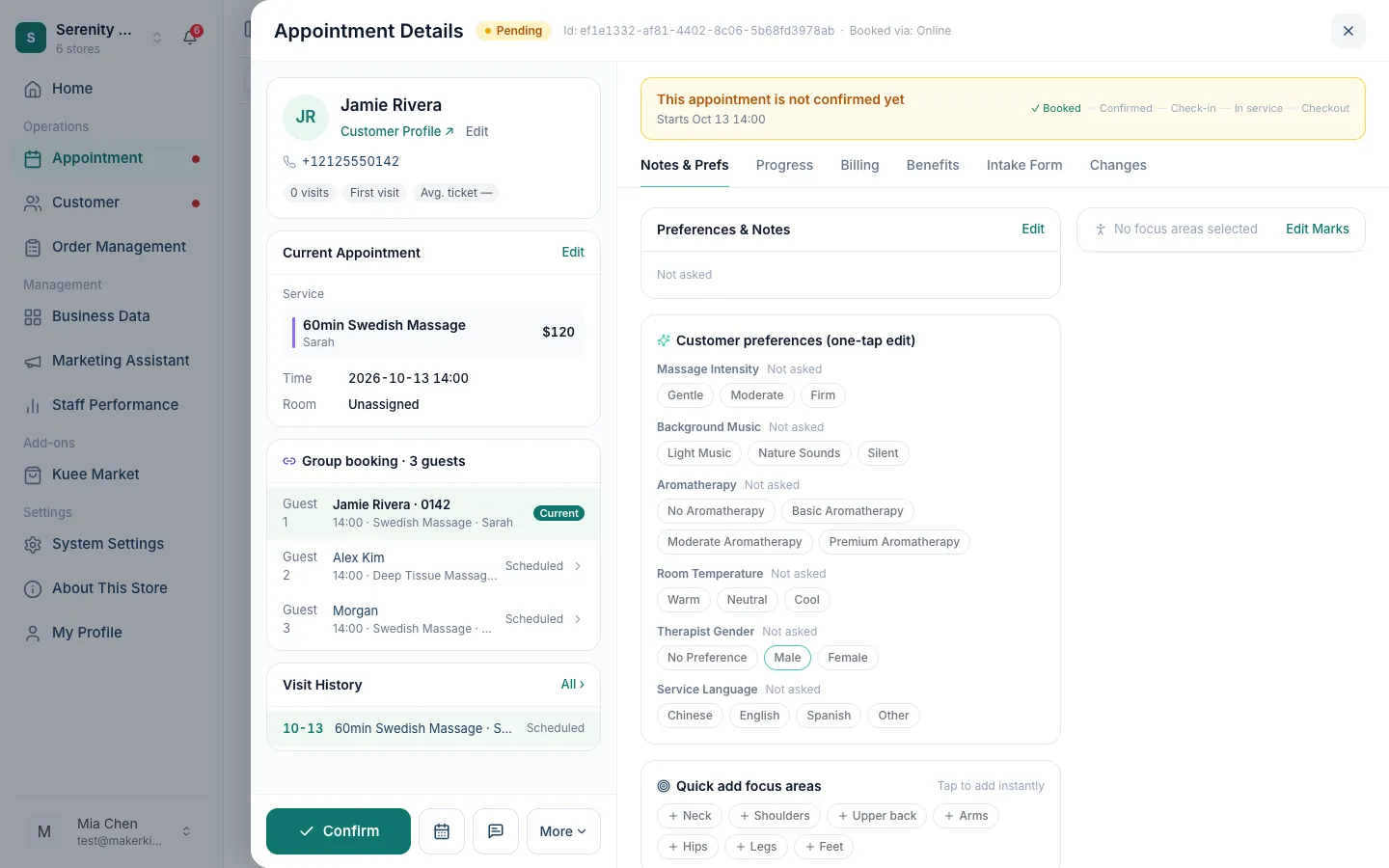
Task: Click the My Profile person icon
Action: (33, 633)
